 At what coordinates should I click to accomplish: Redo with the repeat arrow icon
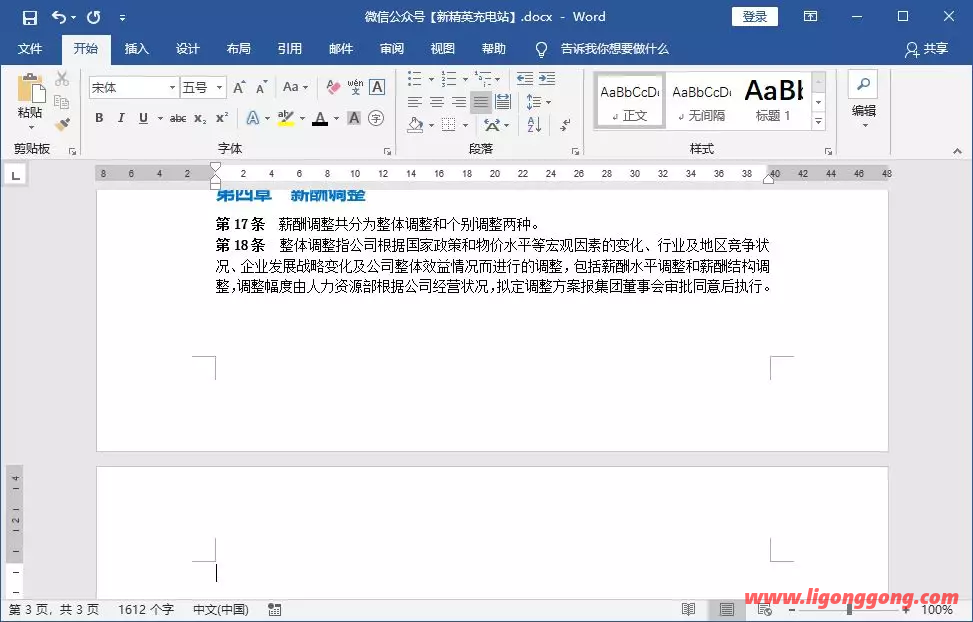click(x=94, y=17)
